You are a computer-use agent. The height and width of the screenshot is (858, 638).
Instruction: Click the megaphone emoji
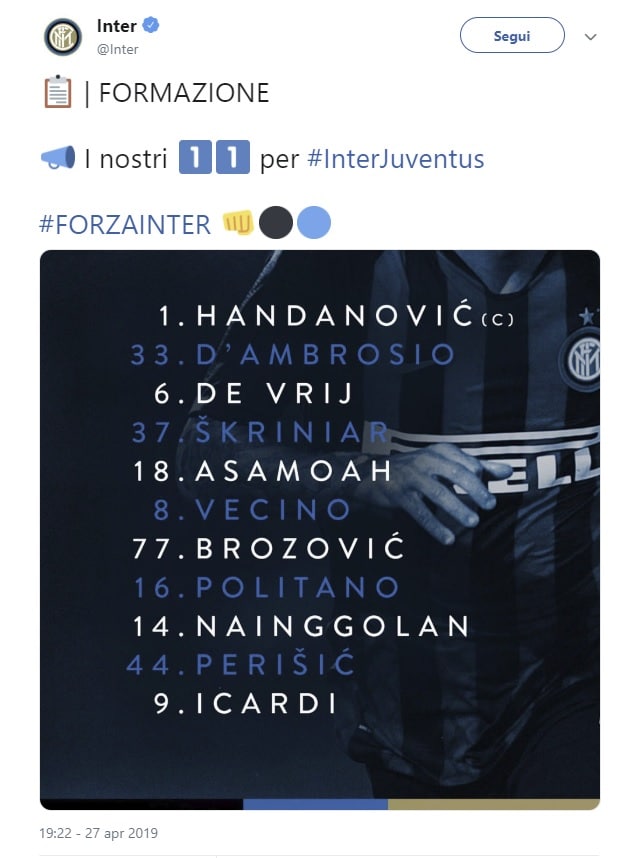pyautogui.click(x=58, y=158)
